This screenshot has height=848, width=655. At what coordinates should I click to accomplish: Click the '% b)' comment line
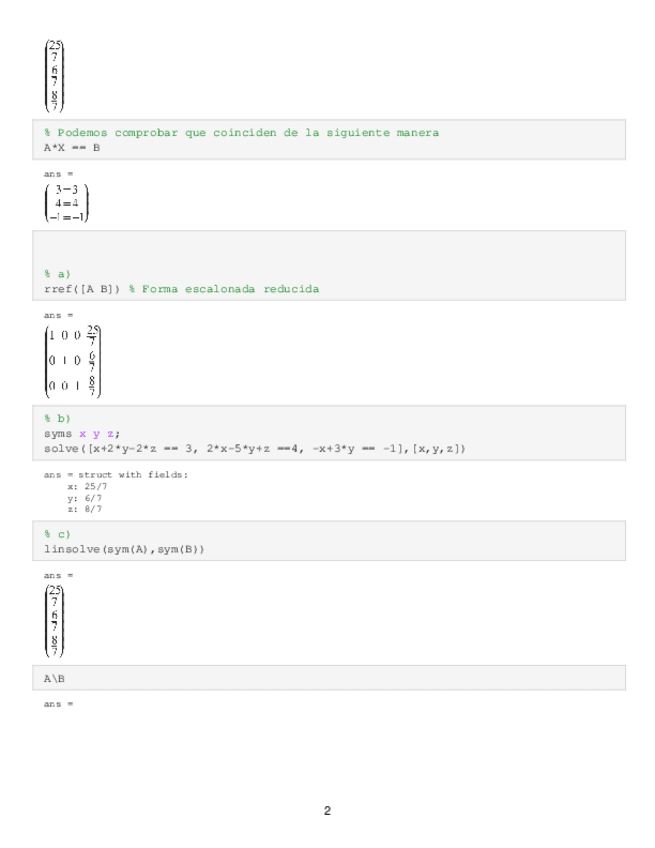click(57, 417)
